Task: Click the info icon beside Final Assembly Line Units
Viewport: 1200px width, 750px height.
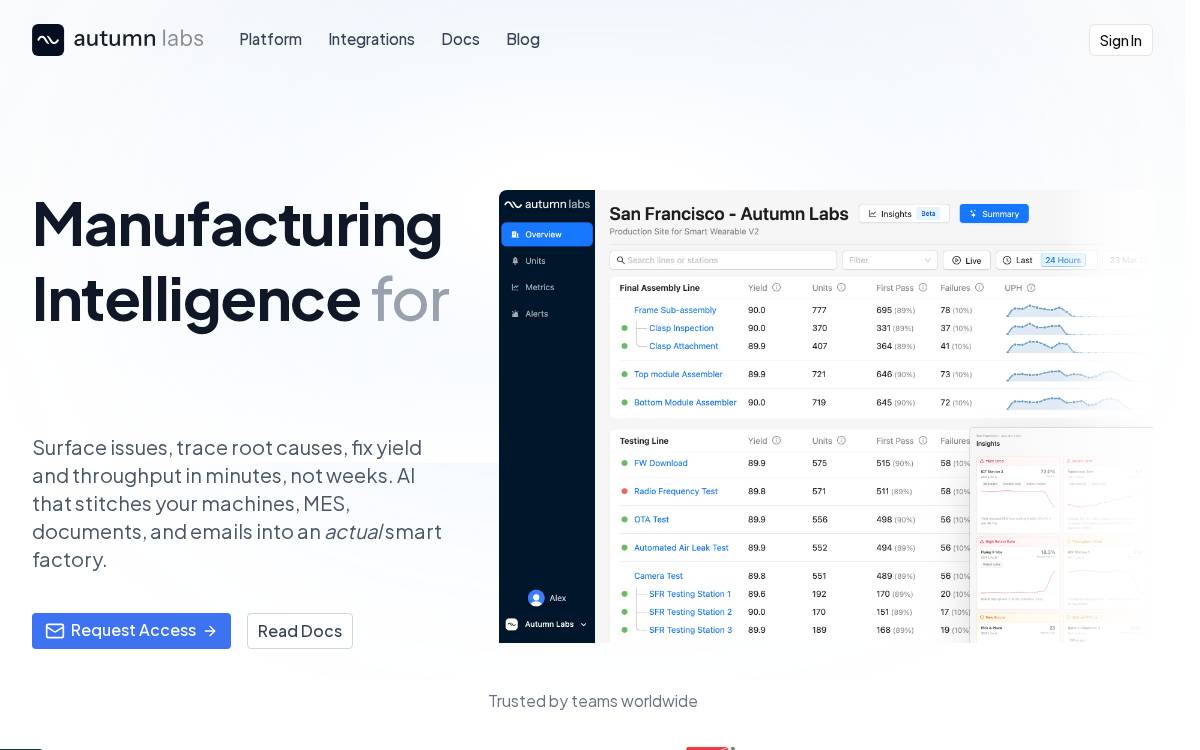Action: (x=841, y=288)
